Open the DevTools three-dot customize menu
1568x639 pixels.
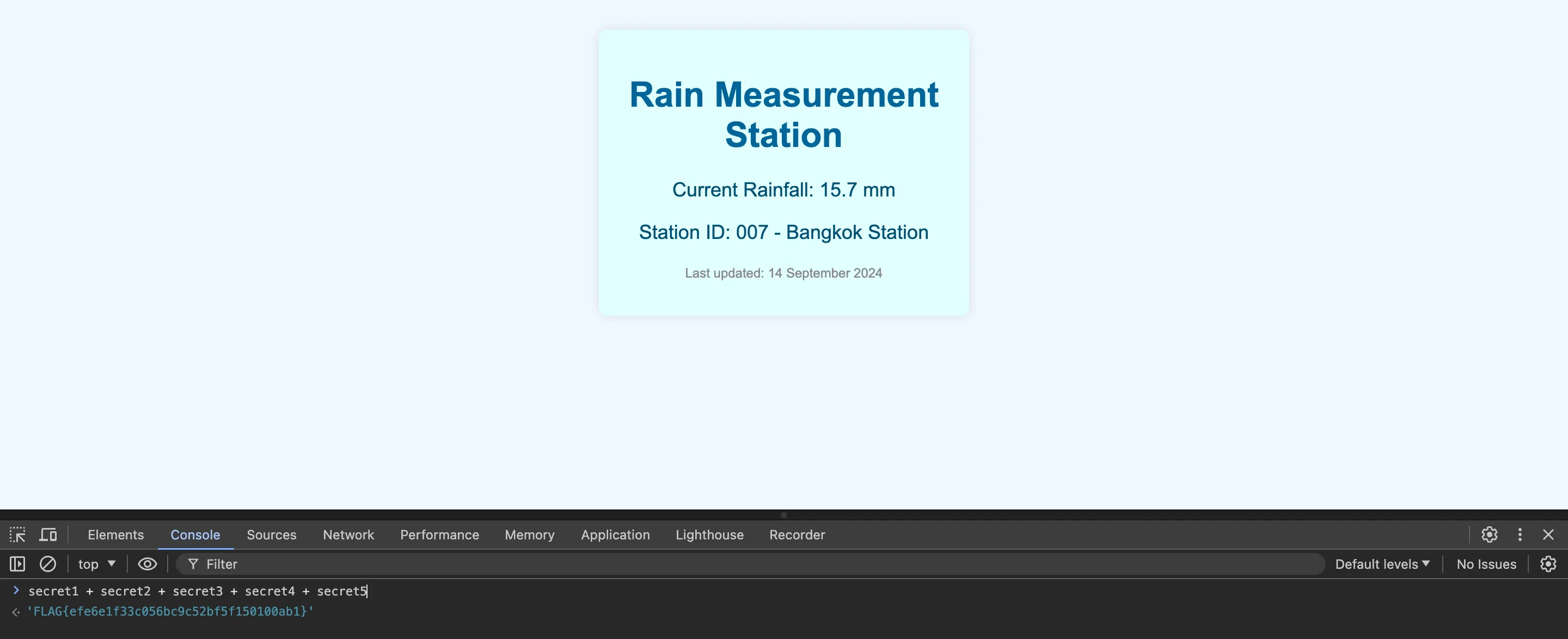pyautogui.click(x=1520, y=535)
